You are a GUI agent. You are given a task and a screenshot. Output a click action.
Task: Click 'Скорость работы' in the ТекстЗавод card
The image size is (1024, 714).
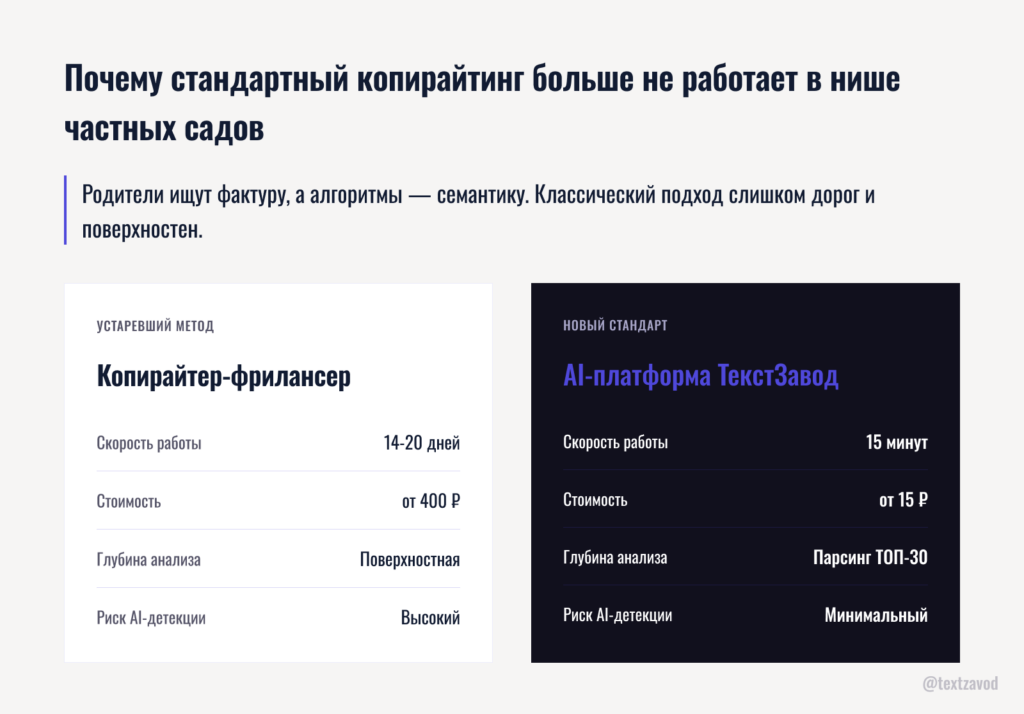615,442
